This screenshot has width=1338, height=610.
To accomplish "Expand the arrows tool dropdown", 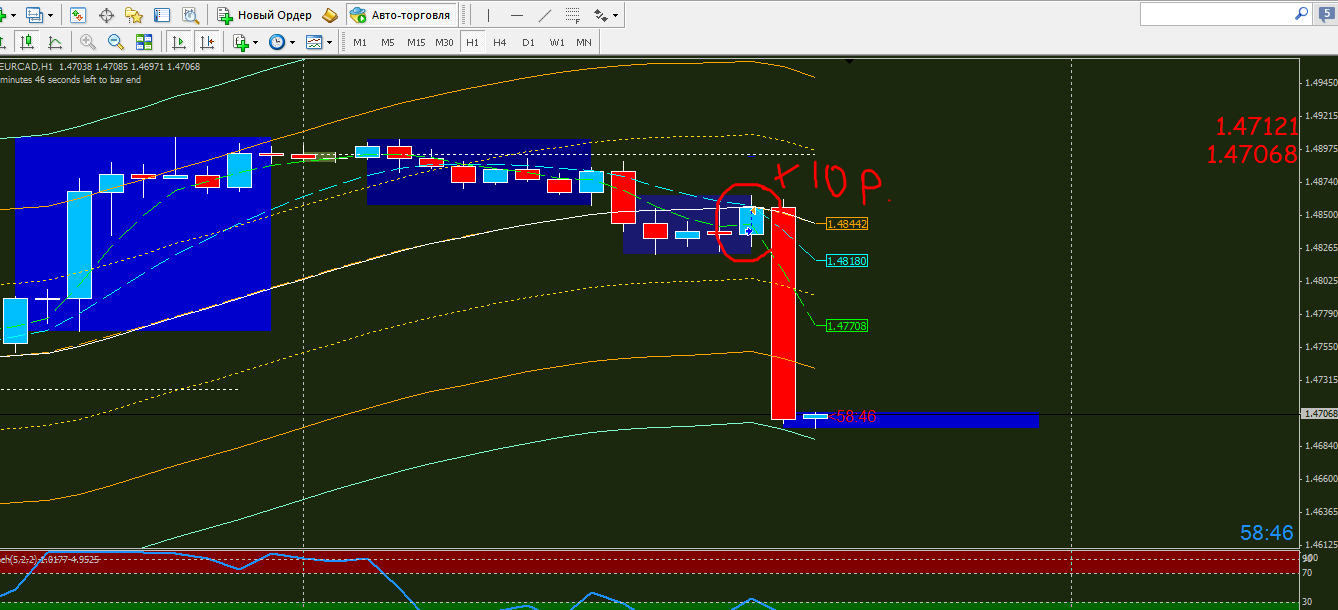I will [x=615, y=15].
